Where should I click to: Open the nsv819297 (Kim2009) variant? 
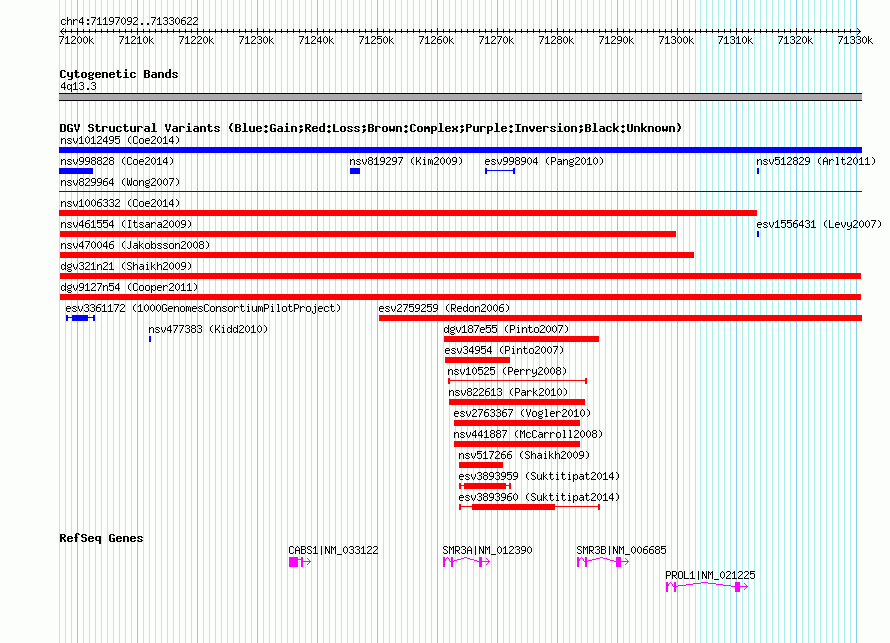(x=406, y=161)
